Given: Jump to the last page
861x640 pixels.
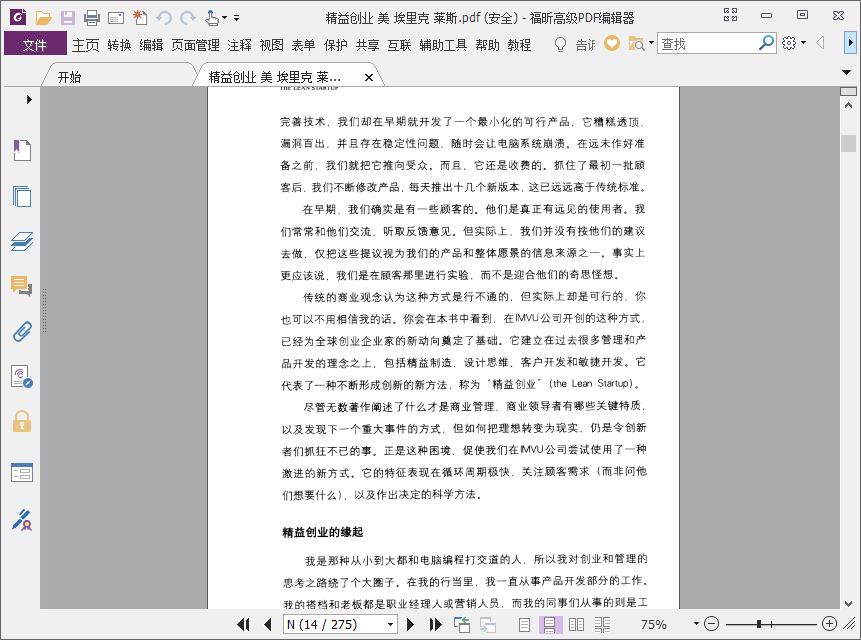Looking at the screenshot, I should (x=435, y=624).
